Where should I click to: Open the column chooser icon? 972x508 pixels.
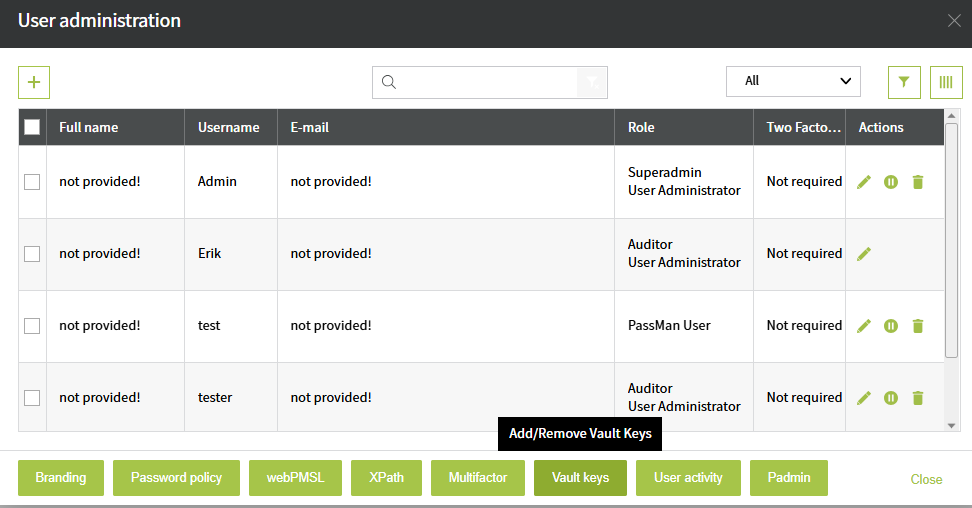click(x=946, y=82)
